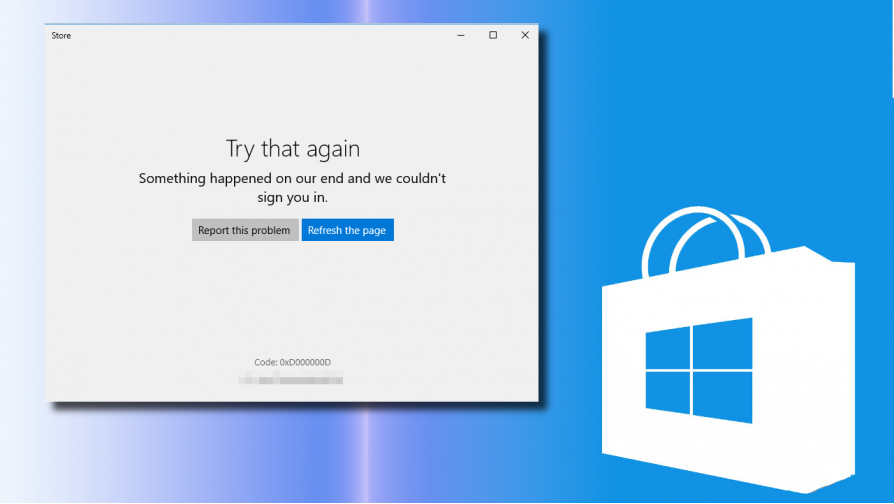Minimize the Store window
Image resolution: width=894 pixels, height=504 pixels.
click(x=461, y=35)
